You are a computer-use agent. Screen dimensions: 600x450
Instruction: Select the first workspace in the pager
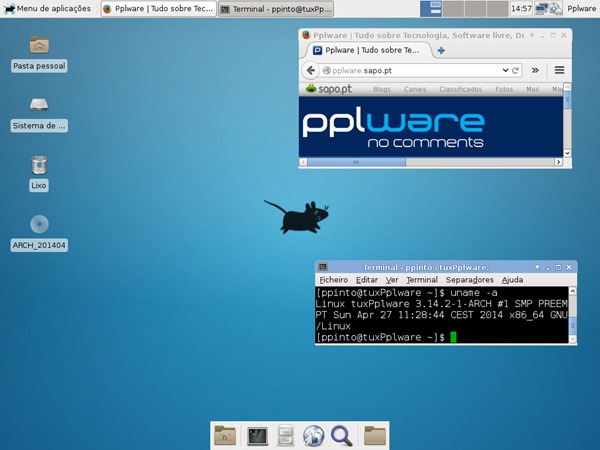[431, 8]
